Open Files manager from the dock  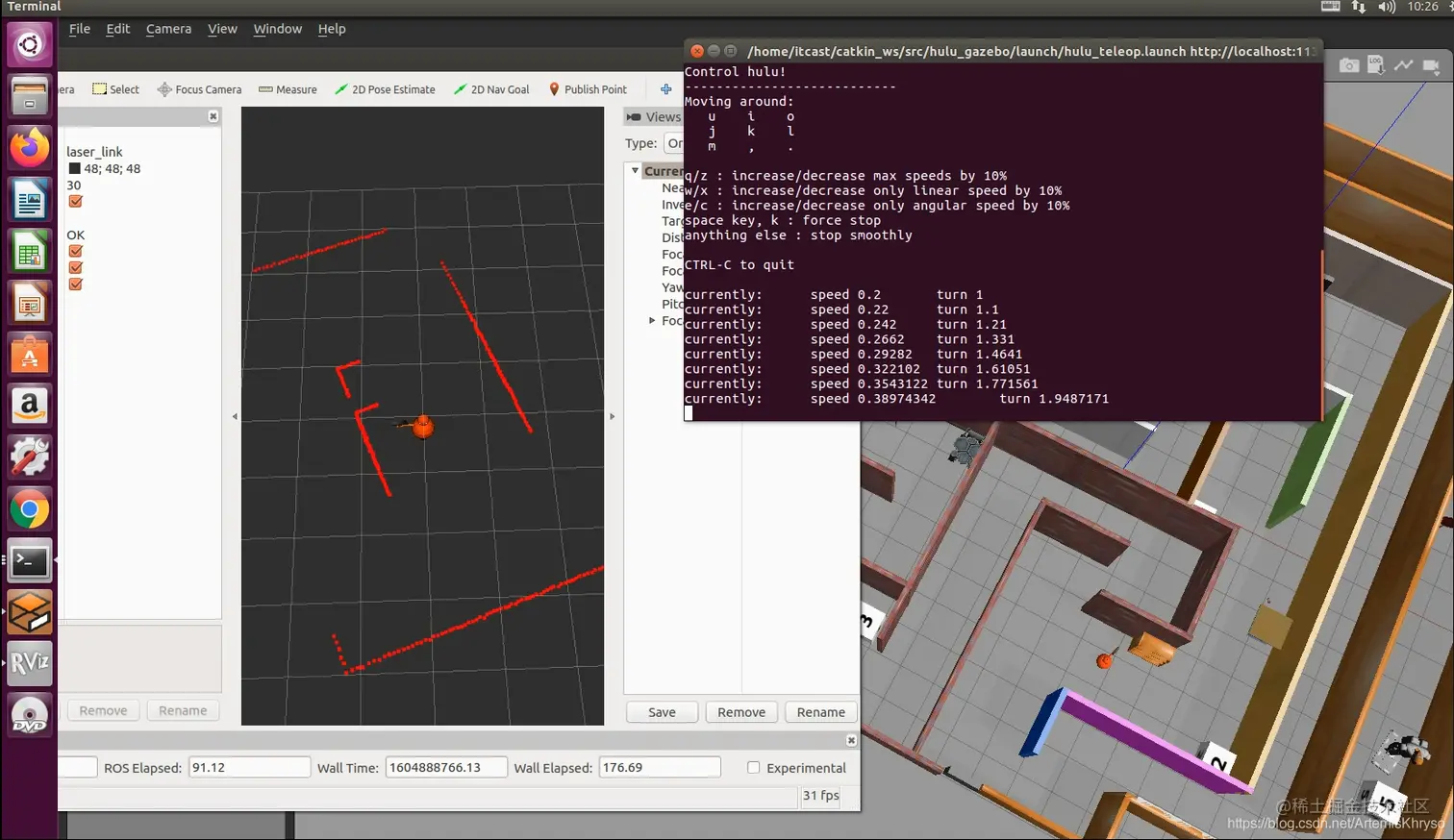pyautogui.click(x=30, y=96)
